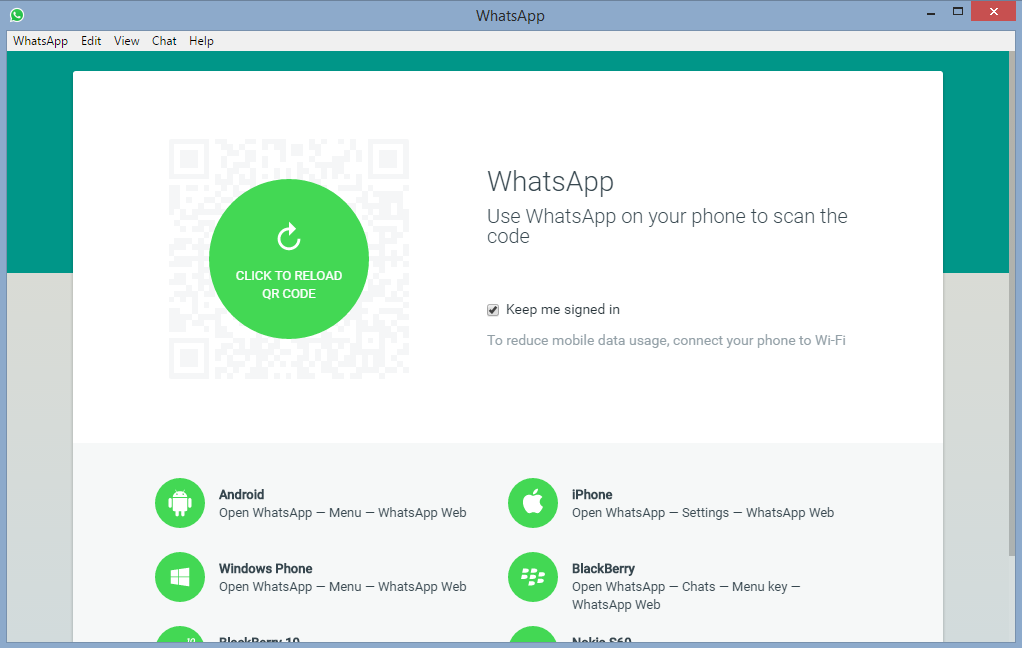
Task: Click the Keep me signed in label
Action: click(562, 310)
